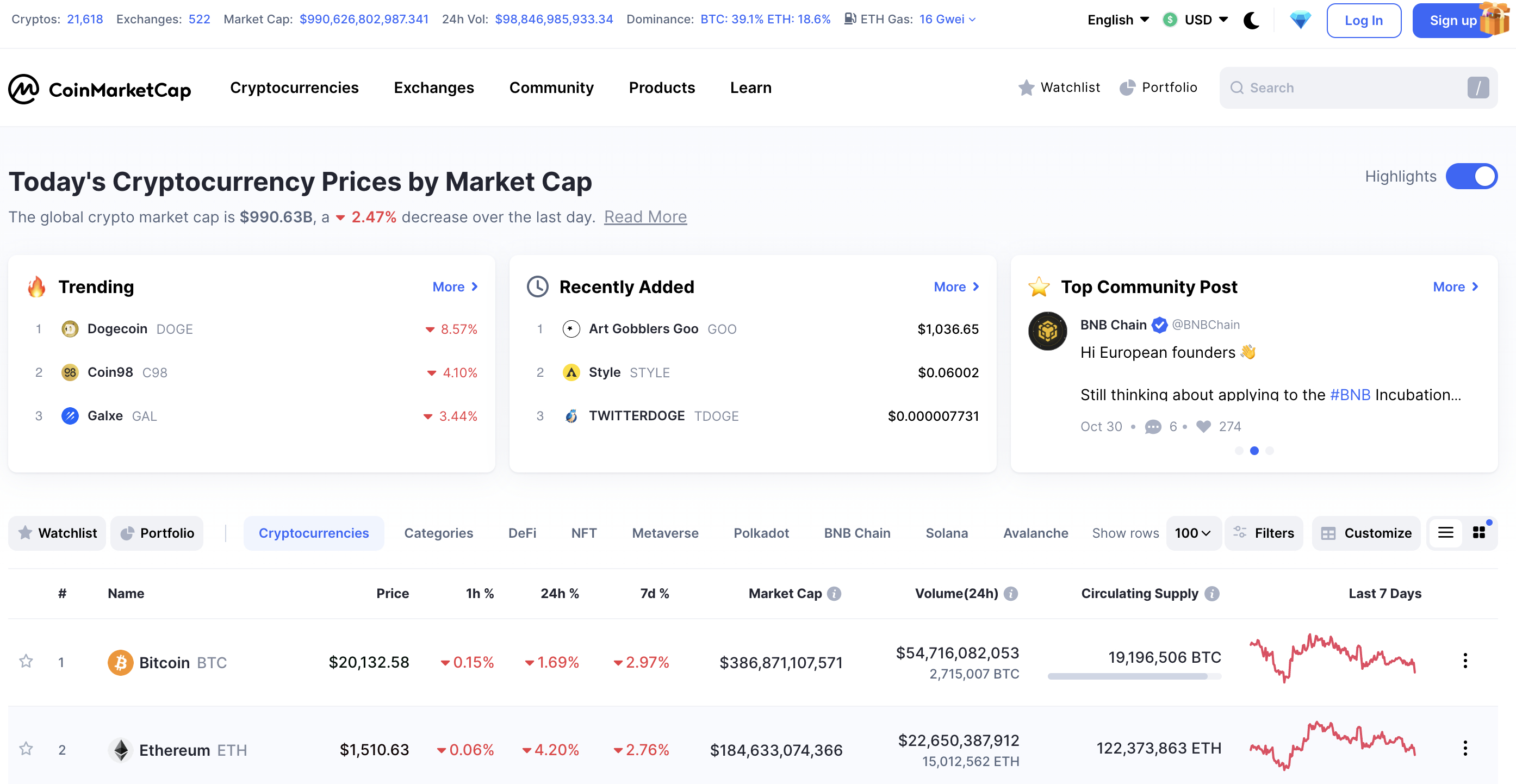The width and height of the screenshot is (1516, 784).
Task: Select the BNB Chain tab
Action: pos(857,533)
